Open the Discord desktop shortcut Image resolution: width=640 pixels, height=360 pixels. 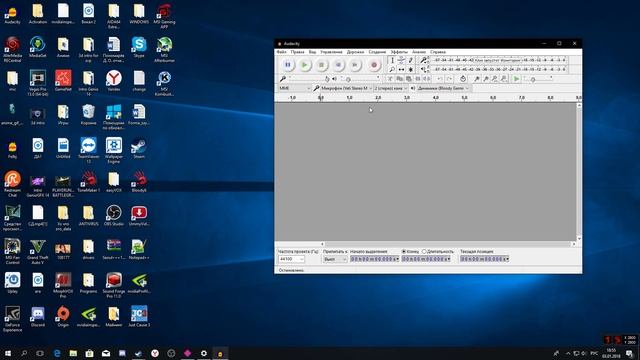coord(38,317)
